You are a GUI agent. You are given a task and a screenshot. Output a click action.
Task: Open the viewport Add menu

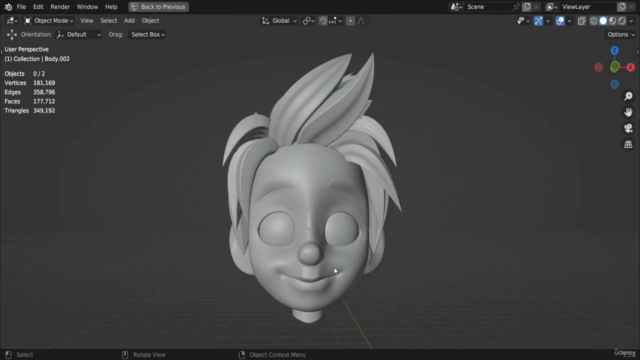pyautogui.click(x=129, y=21)
